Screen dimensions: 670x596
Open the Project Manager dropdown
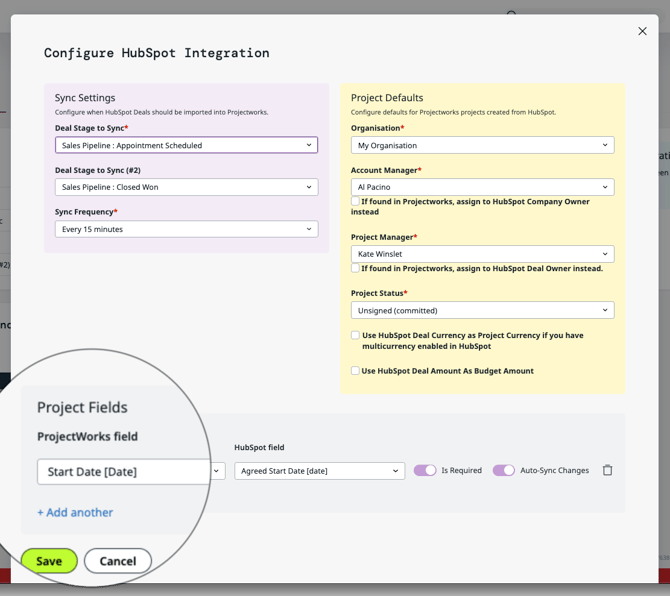click(482, 254)
